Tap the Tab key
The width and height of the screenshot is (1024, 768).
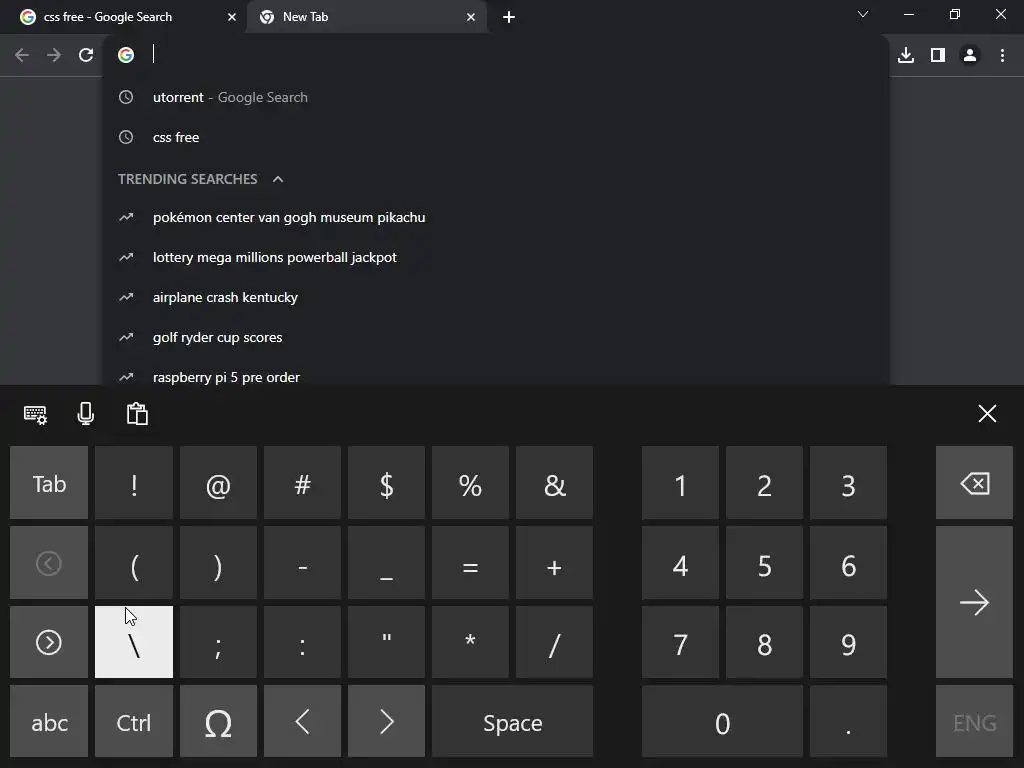pyautogui.click(x=49, y=483)
